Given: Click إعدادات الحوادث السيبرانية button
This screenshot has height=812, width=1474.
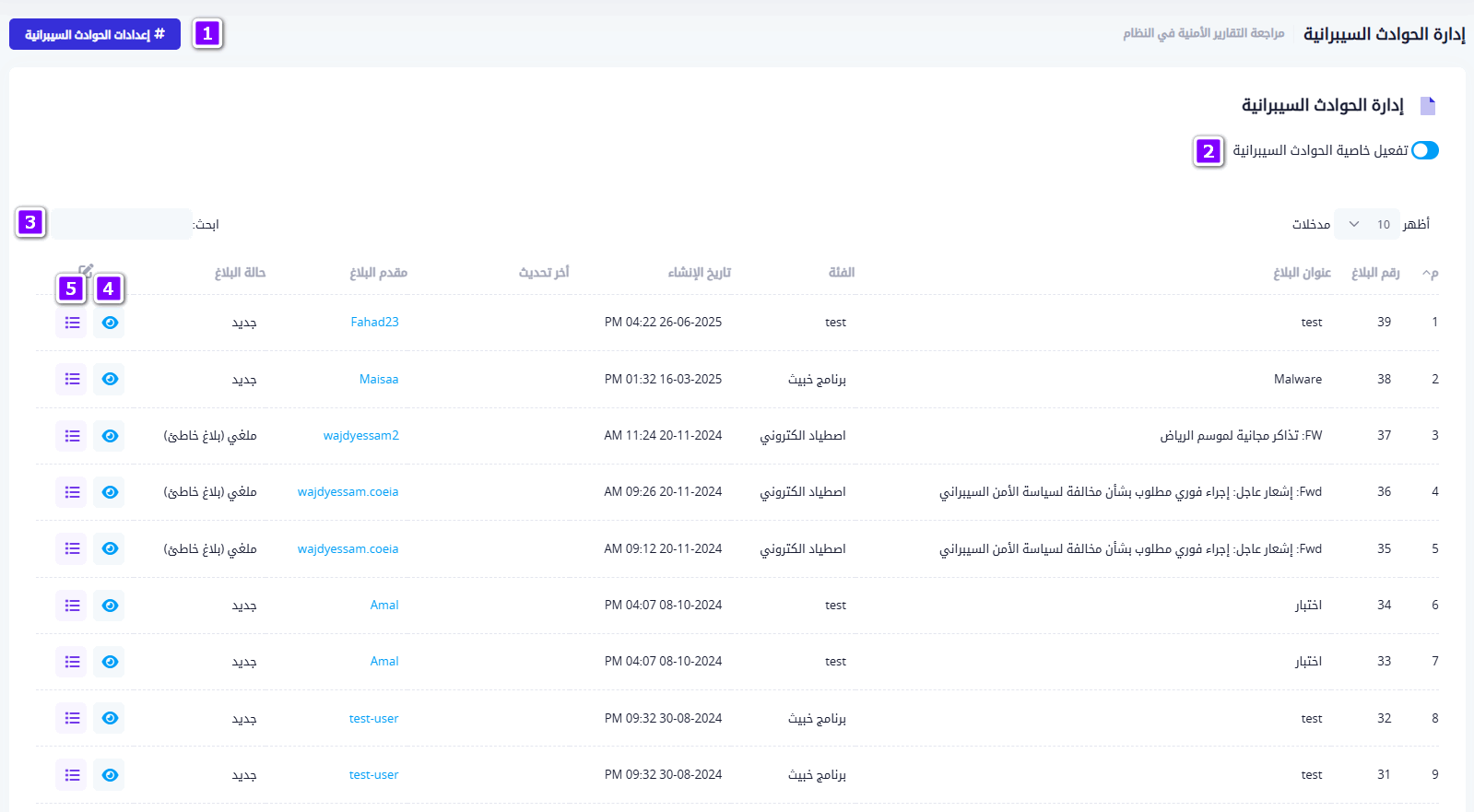Looking at the screenshot, I should click(x=95, y=34).
